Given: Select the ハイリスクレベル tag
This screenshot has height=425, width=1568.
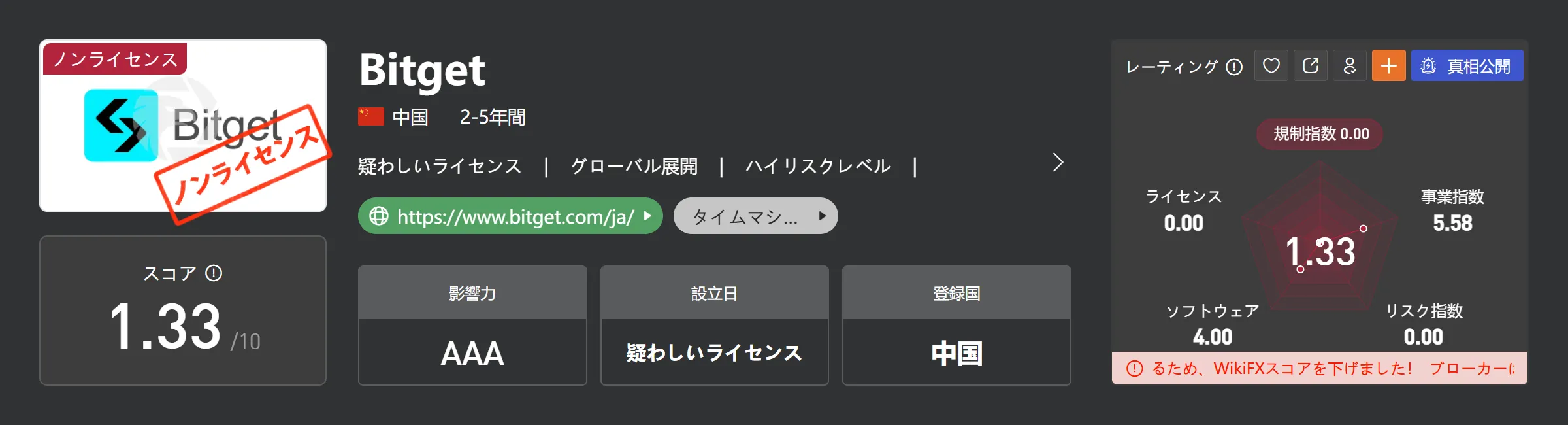Looking at the screenshot, I should pos(818,166).
